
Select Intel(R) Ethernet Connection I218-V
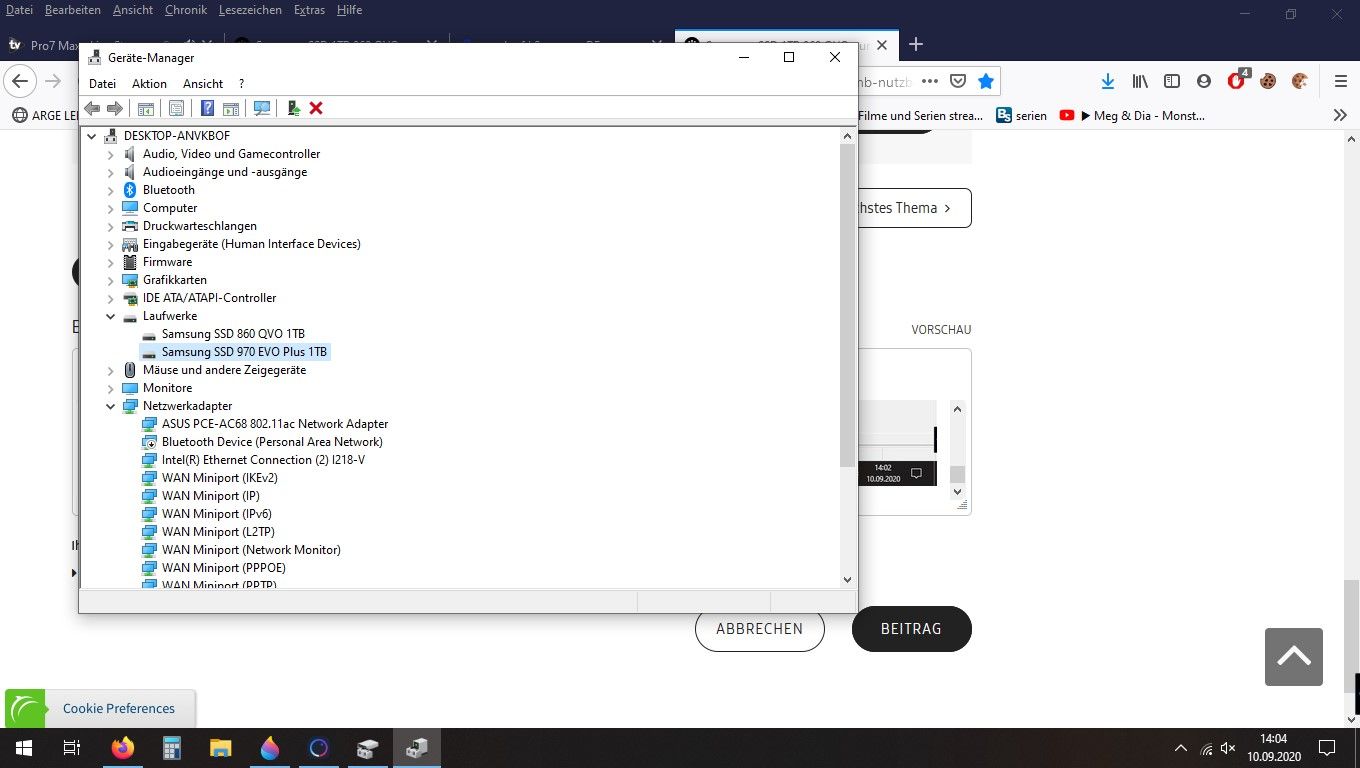(263, 460)
